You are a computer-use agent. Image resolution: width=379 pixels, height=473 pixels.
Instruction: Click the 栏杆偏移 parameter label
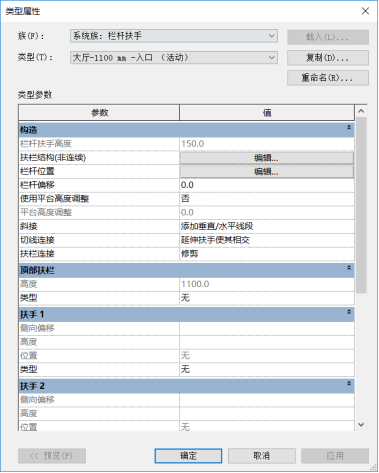click(37, 185)
